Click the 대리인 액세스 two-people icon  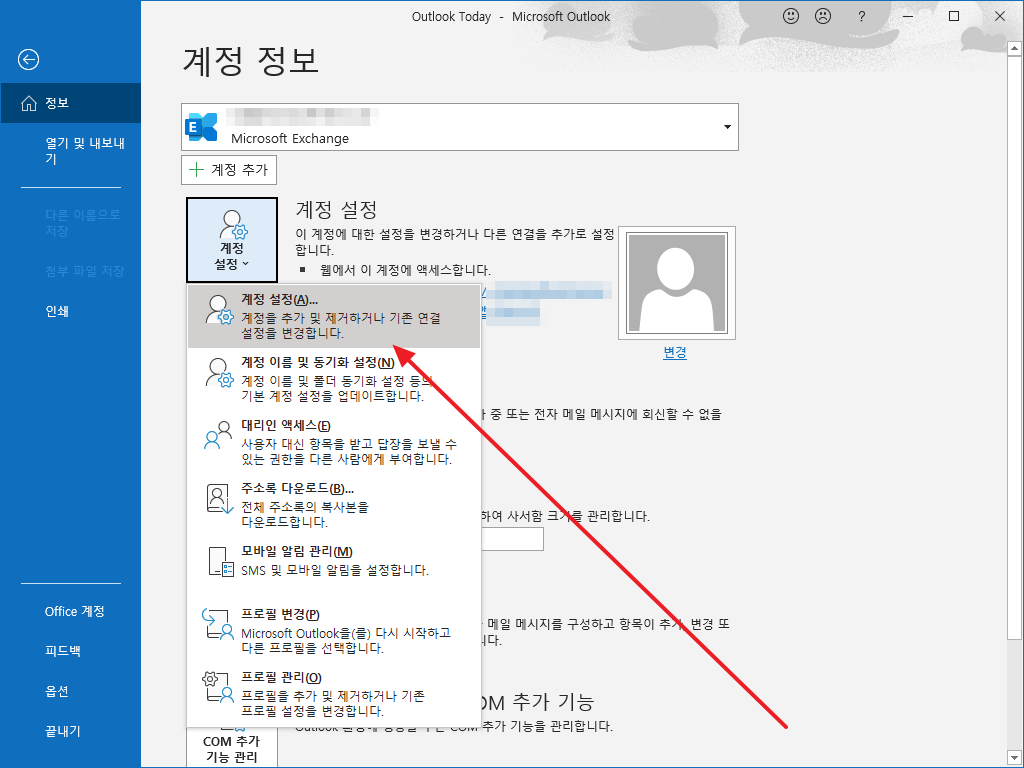tap(218, 436)
